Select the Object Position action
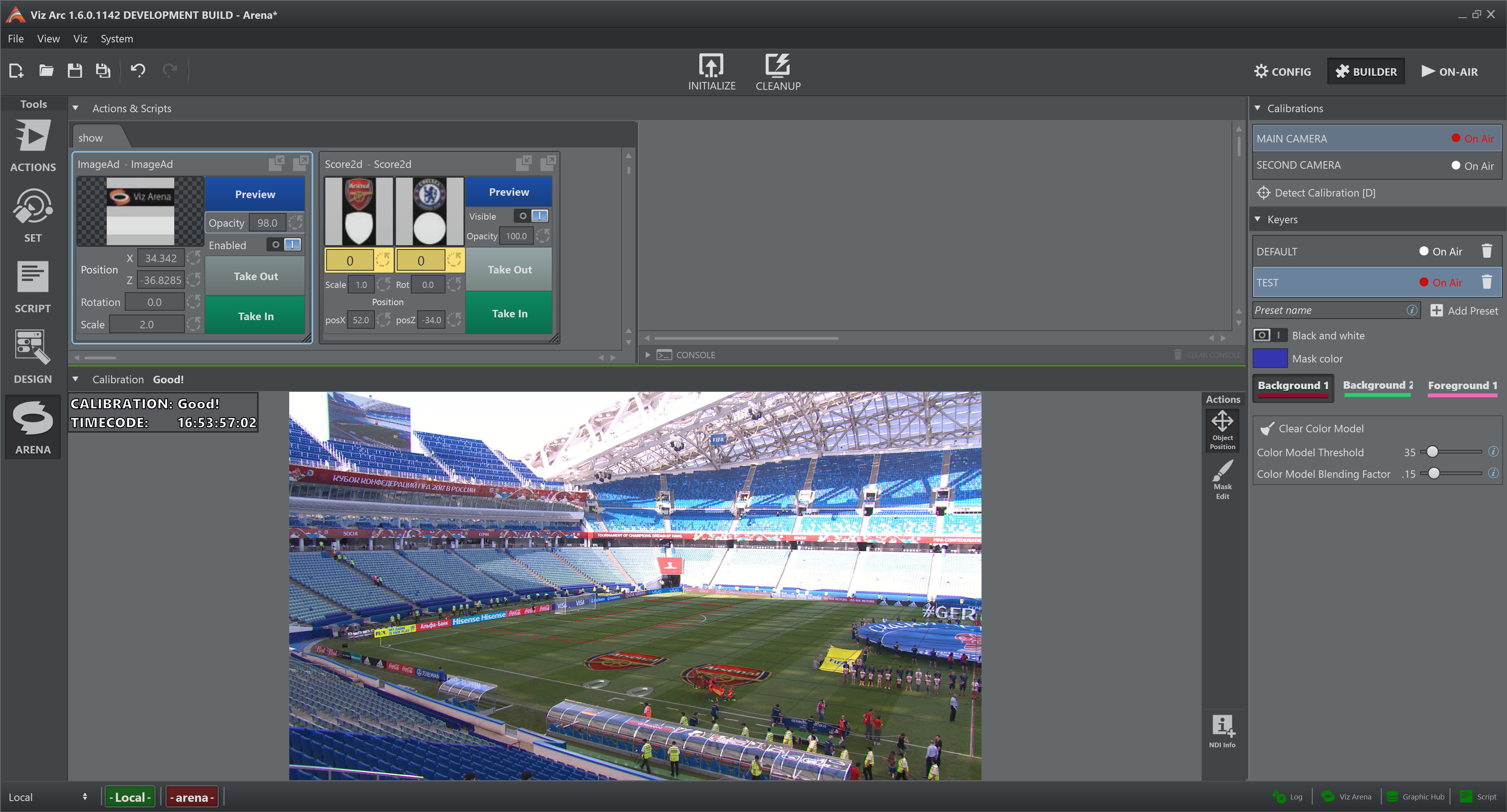 pos(1222,430)
